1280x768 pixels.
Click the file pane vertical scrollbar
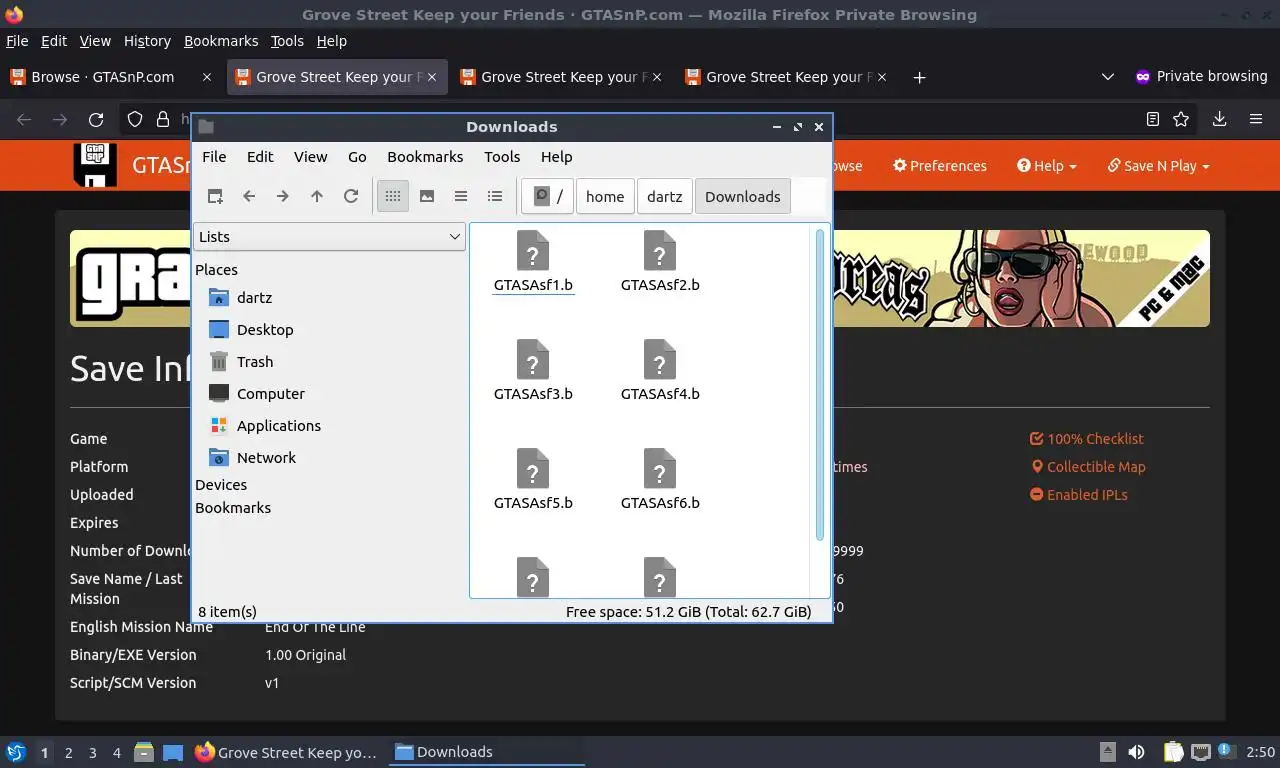coord(821,385)
